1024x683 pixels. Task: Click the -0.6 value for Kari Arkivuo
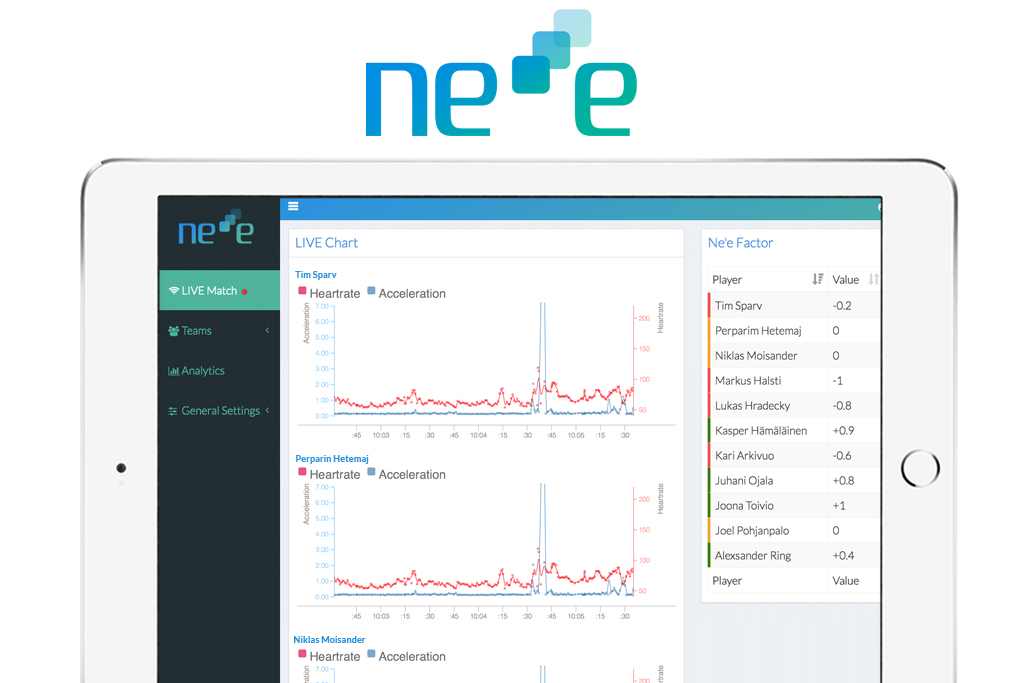pos(842,456)
